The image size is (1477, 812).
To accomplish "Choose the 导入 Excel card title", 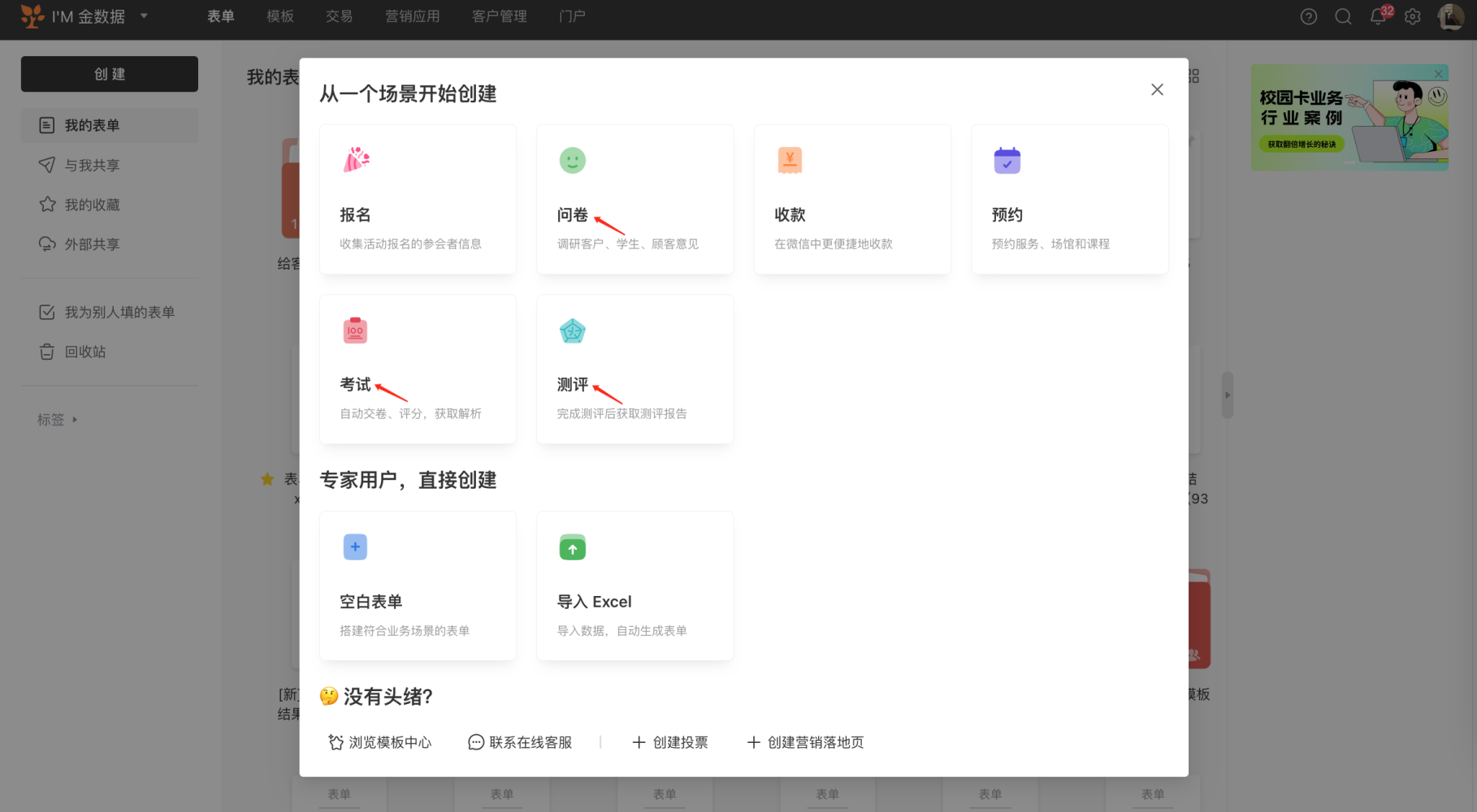I will click(x=594, y=602).
